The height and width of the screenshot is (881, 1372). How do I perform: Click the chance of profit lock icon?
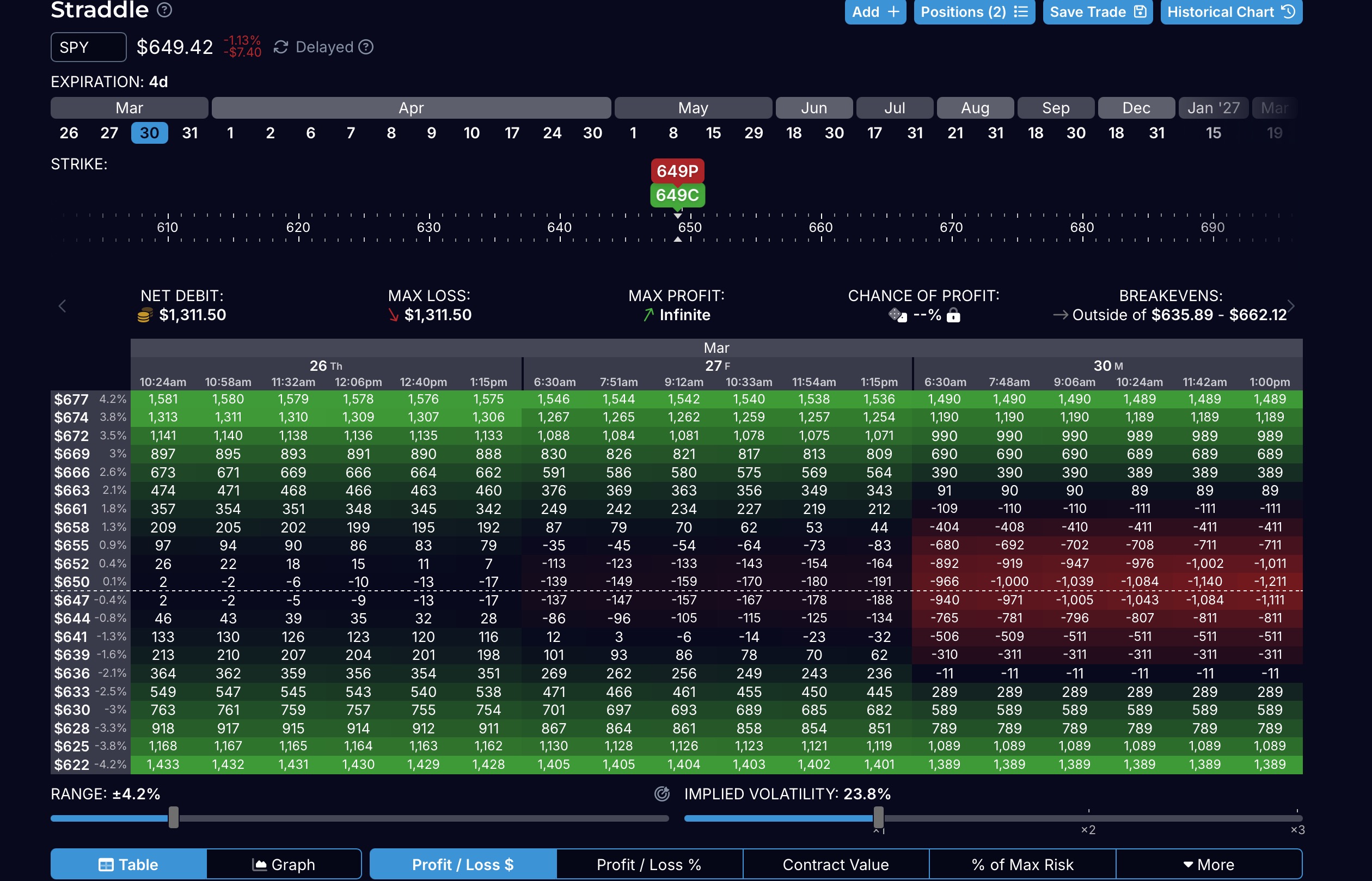(x=953, y=315)
